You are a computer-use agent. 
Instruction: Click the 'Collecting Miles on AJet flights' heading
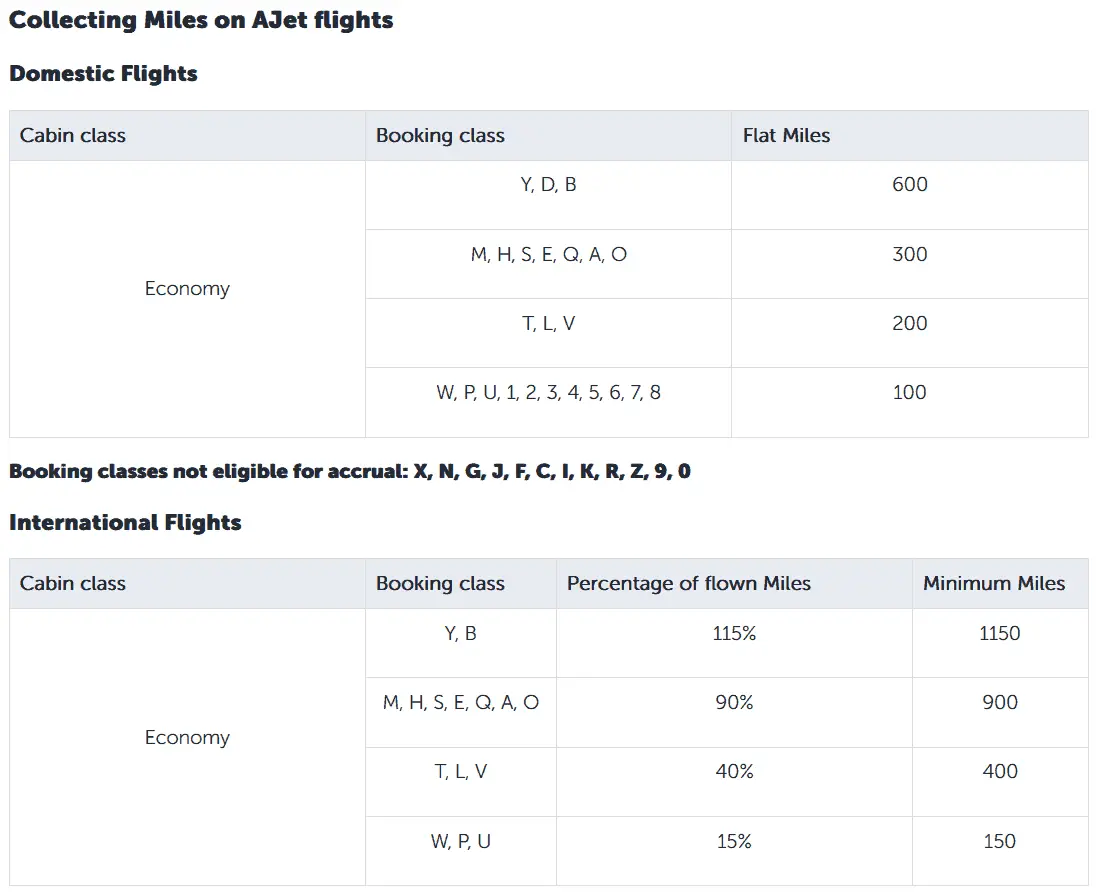point(201,21)
